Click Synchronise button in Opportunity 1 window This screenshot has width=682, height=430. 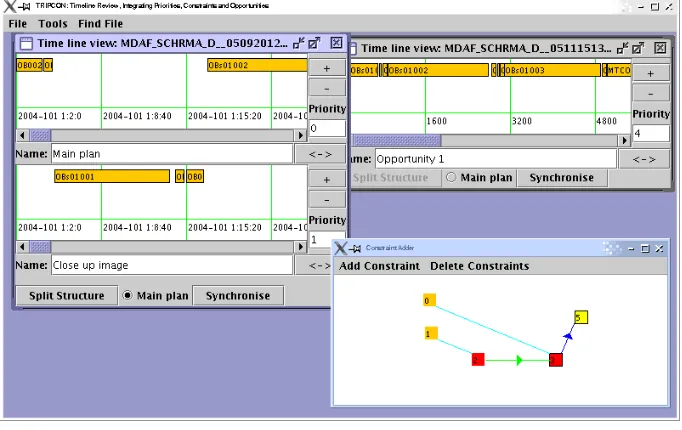[562, 177]
